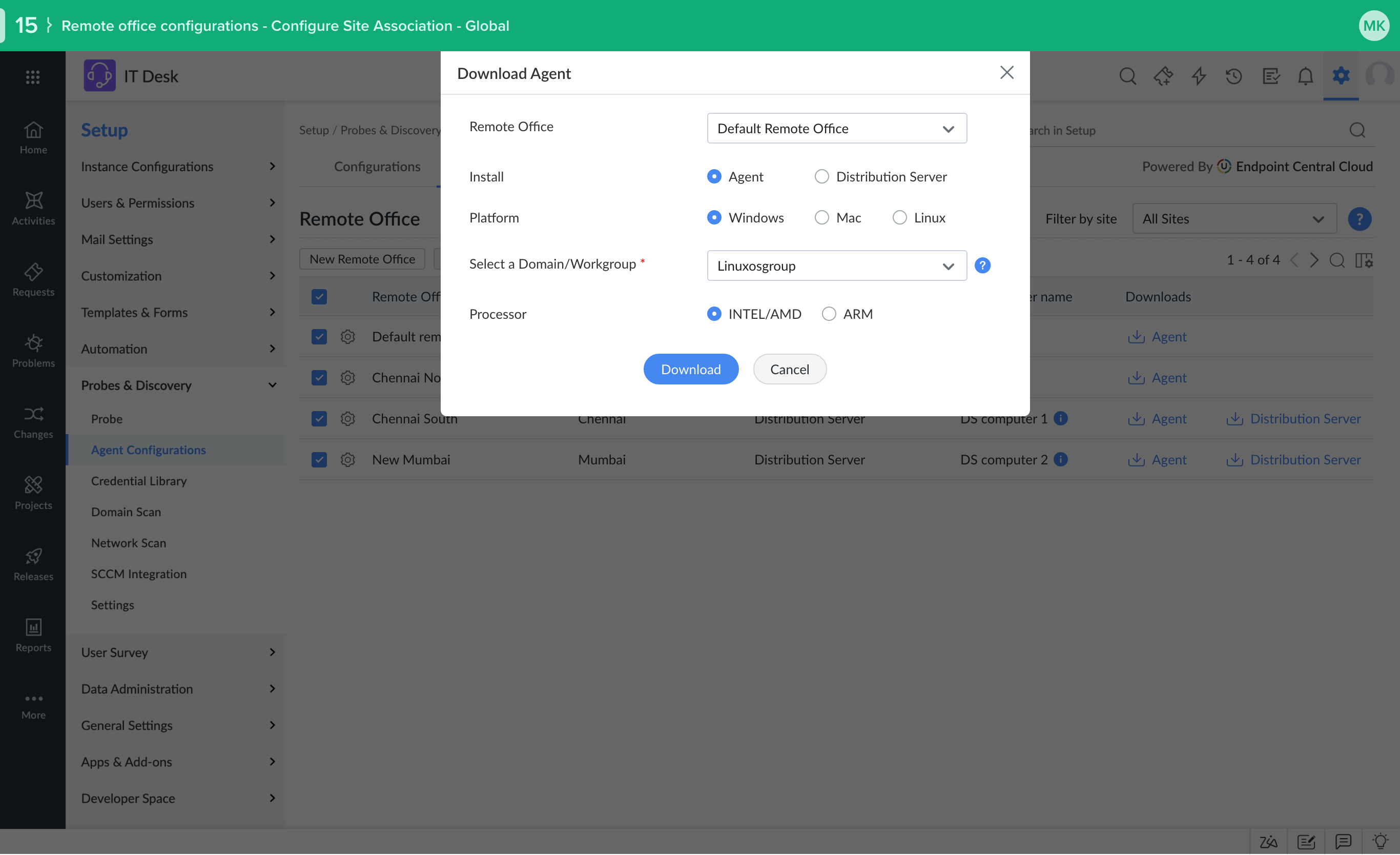Choose Windows platform radio button
Image resolution: width=1400 pixels, height=855 pixels.
(x=714, y=218)
